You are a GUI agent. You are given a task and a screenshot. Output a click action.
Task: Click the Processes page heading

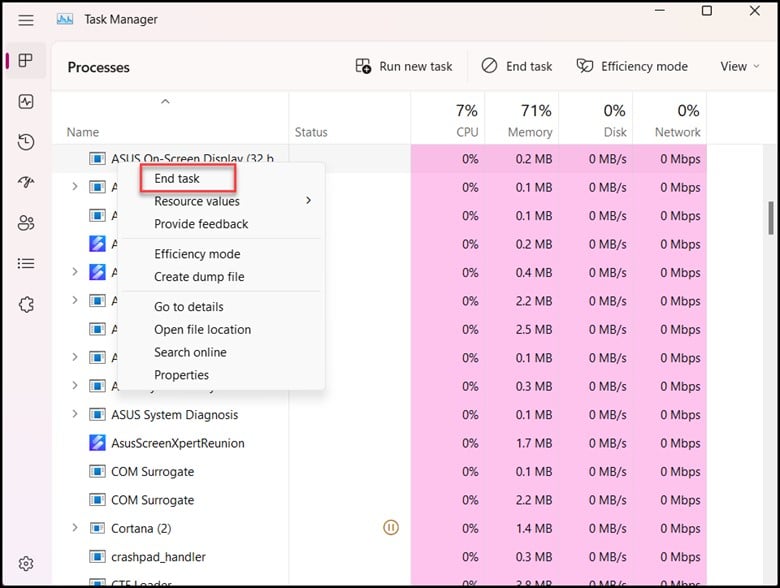[x=98, y=67]
